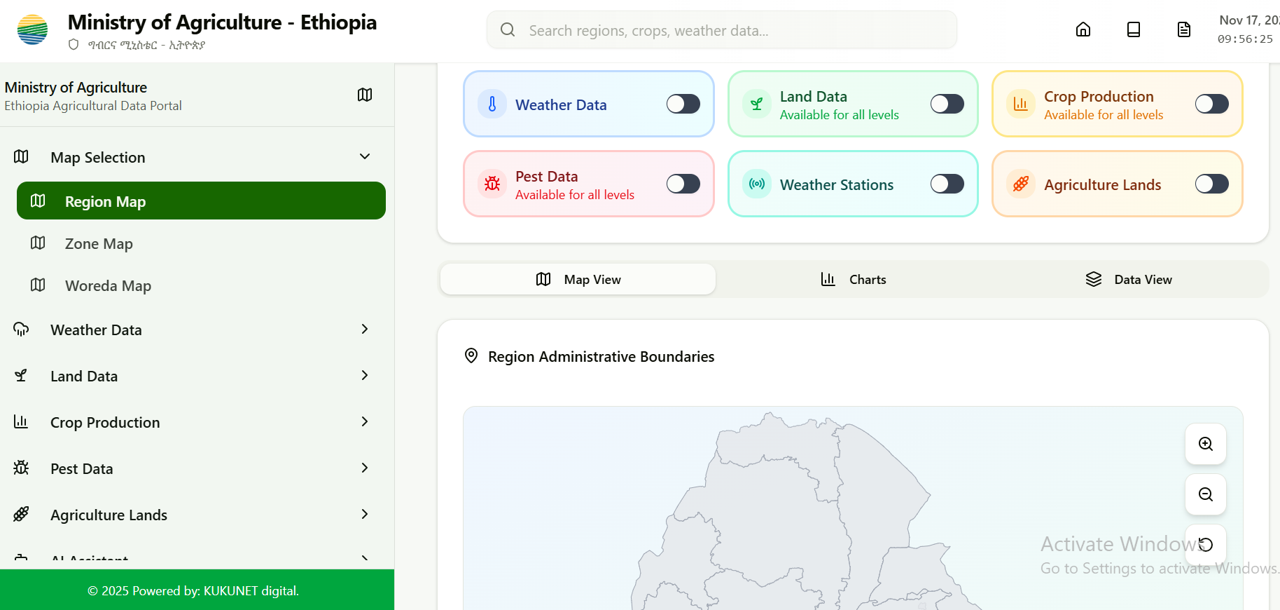Screen dimensions: 1280x610
Task: Turn on the Crop Production toggle
Action: coord(1211,103)
